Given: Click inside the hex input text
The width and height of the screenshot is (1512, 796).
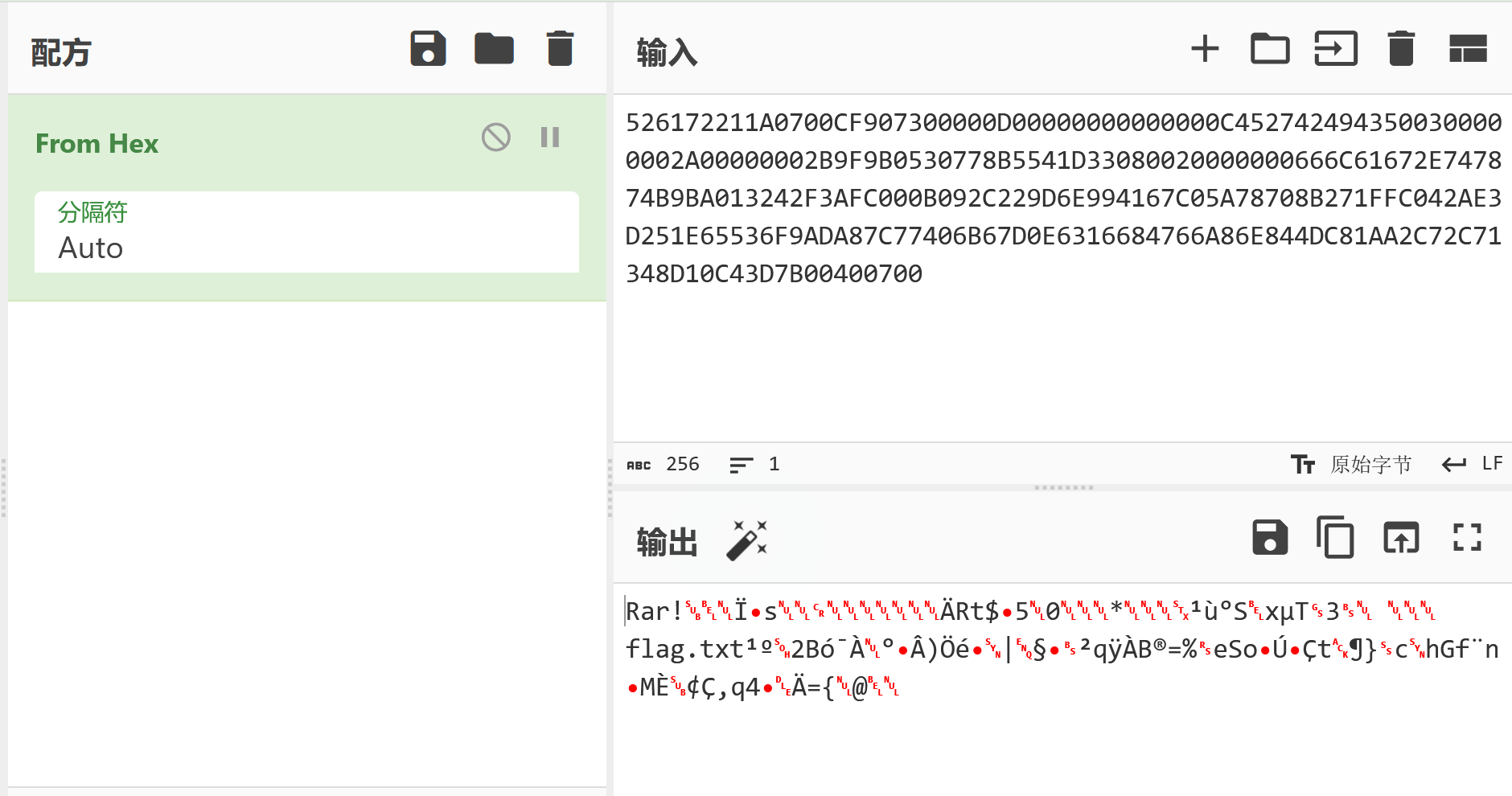Looking at the screenshot, I should pyautogui.click(x=1062, y=198).
